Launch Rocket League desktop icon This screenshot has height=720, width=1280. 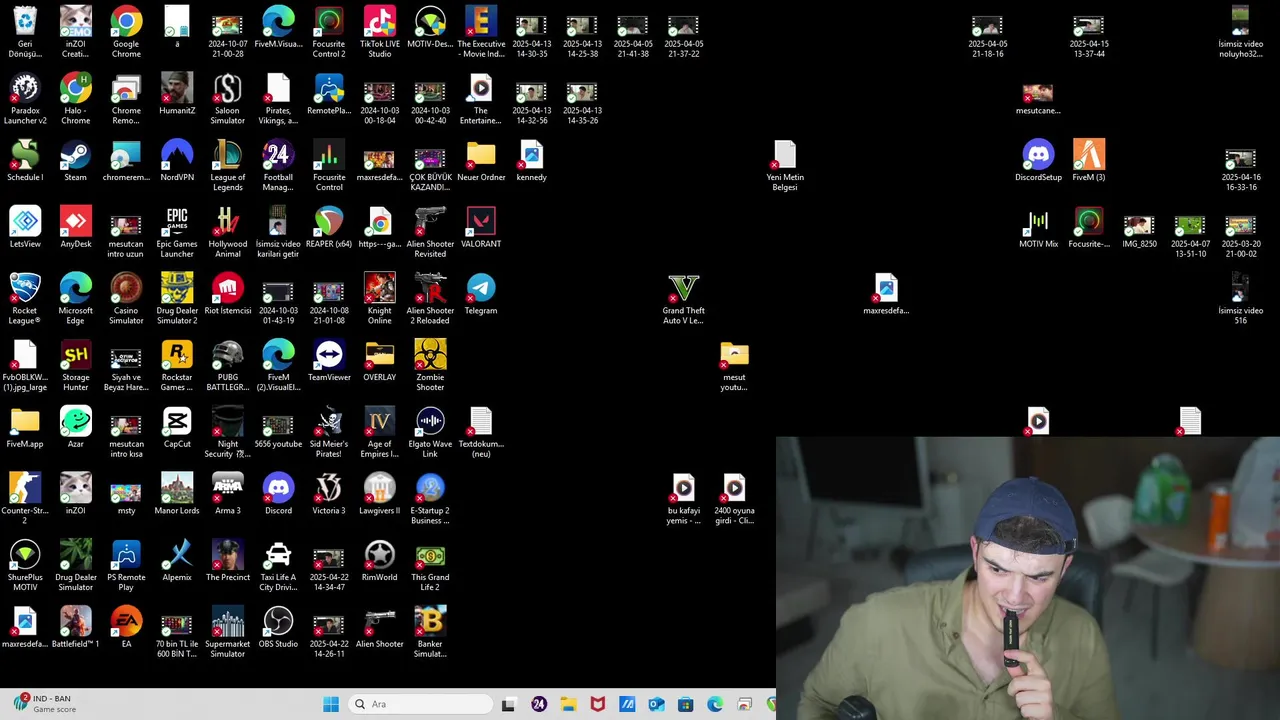click(25, 298)
